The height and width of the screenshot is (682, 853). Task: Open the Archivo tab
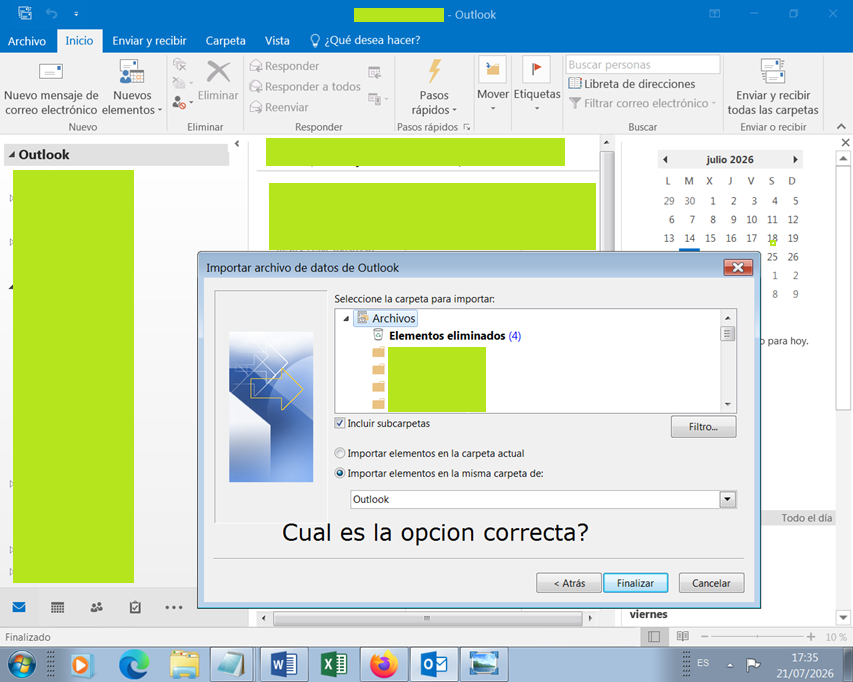(27, 41)
